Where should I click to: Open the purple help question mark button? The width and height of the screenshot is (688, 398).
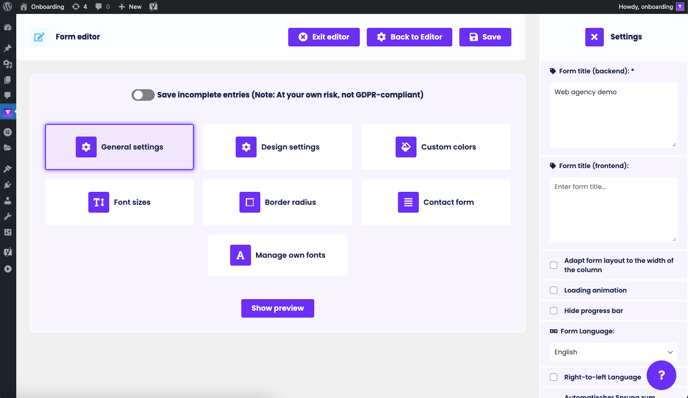point(661,375)
